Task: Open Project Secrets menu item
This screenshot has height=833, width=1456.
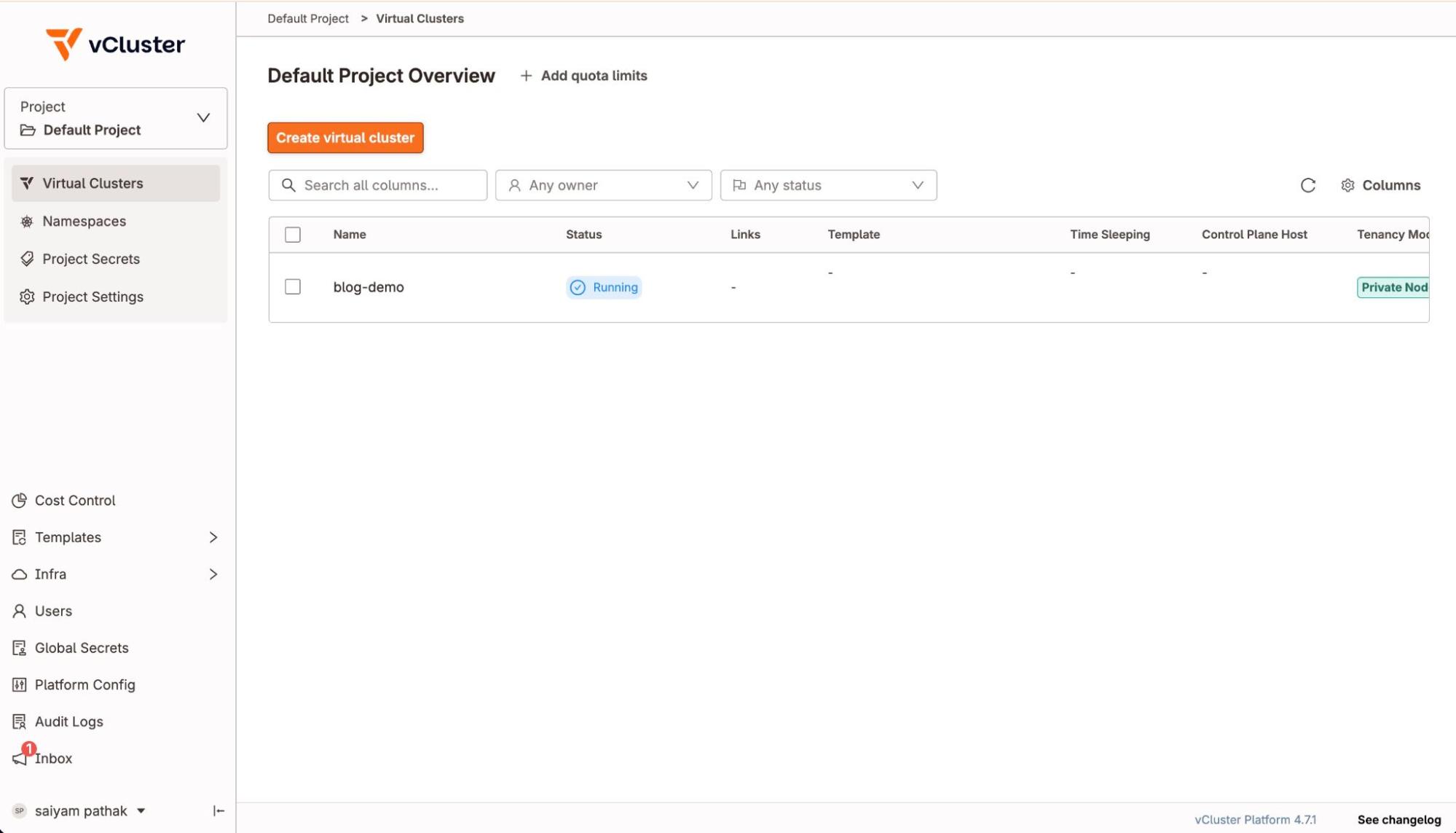Action: [x=90, y=259]
